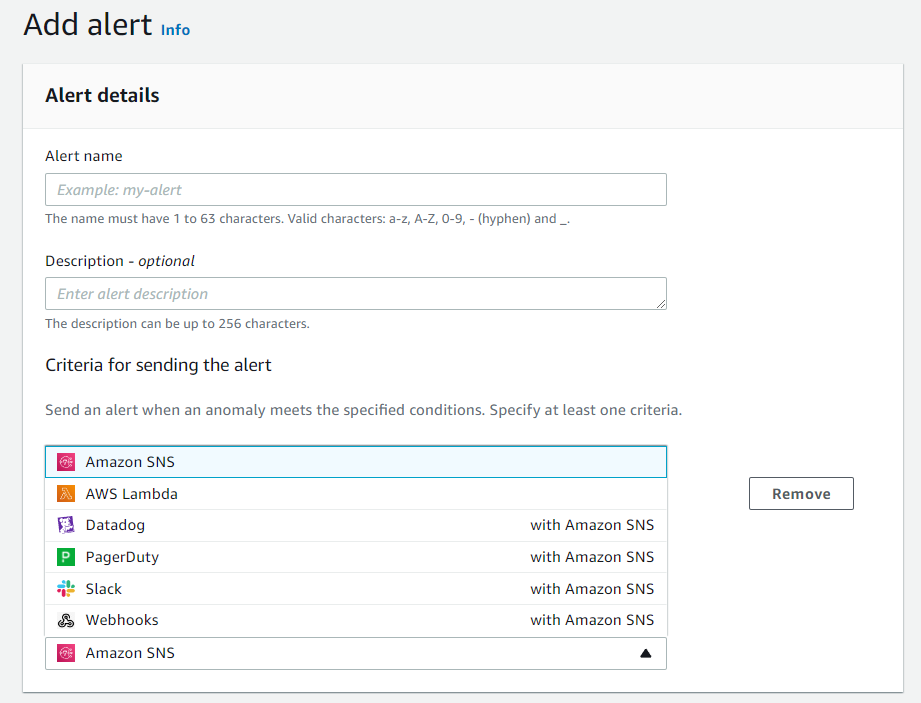Focus the Alert name text field

click(x=356, y=189)
